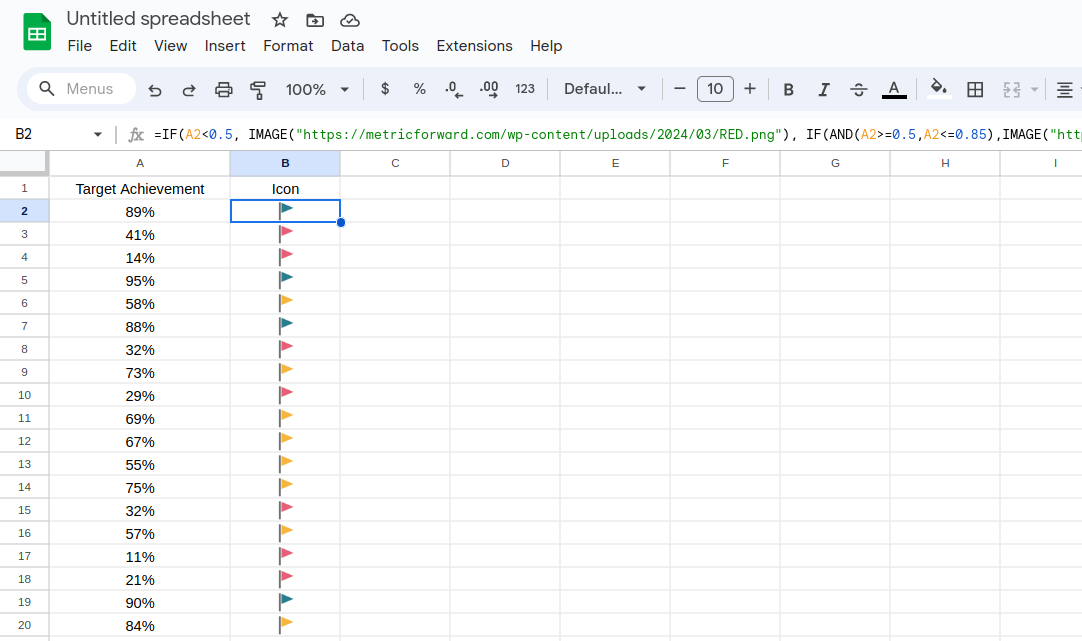Click the Print icon
The image size is (1082, 641).
pyautogui.click(x=223, y=89)
